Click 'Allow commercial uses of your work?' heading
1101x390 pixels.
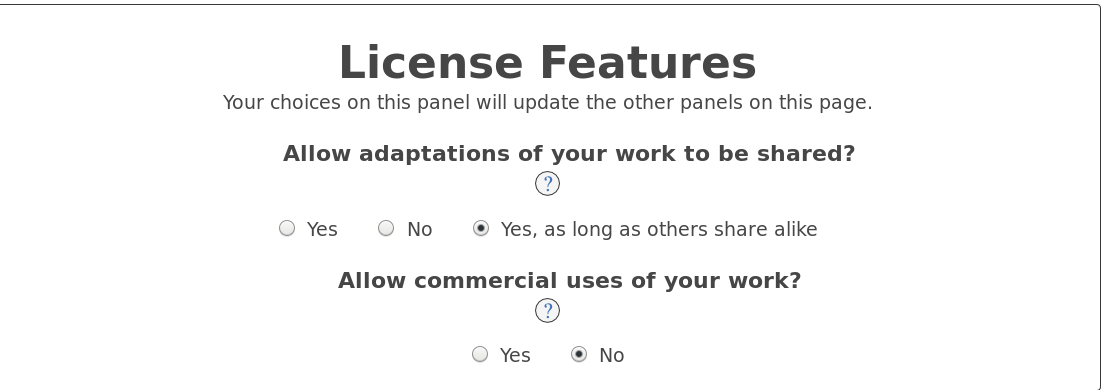(569, 280)
